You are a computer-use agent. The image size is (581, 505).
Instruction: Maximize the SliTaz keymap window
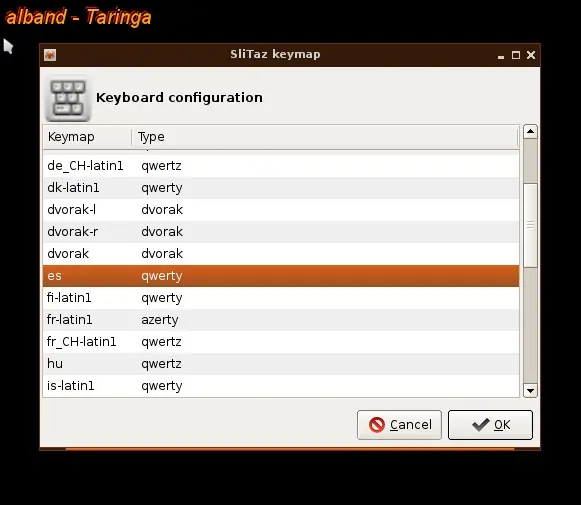point(516,55)
